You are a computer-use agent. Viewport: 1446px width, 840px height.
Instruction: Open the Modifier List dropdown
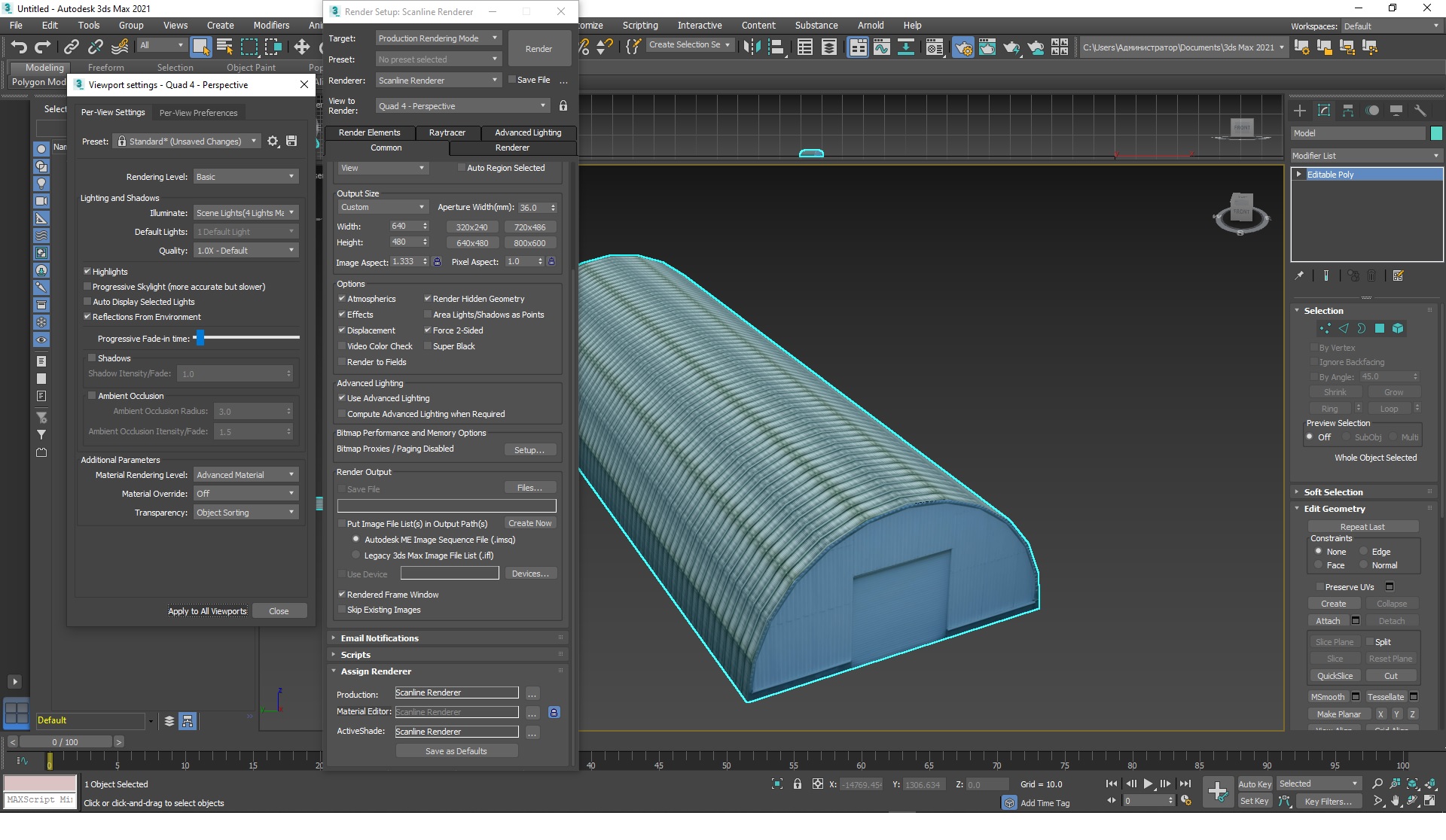pos(1365,156)
